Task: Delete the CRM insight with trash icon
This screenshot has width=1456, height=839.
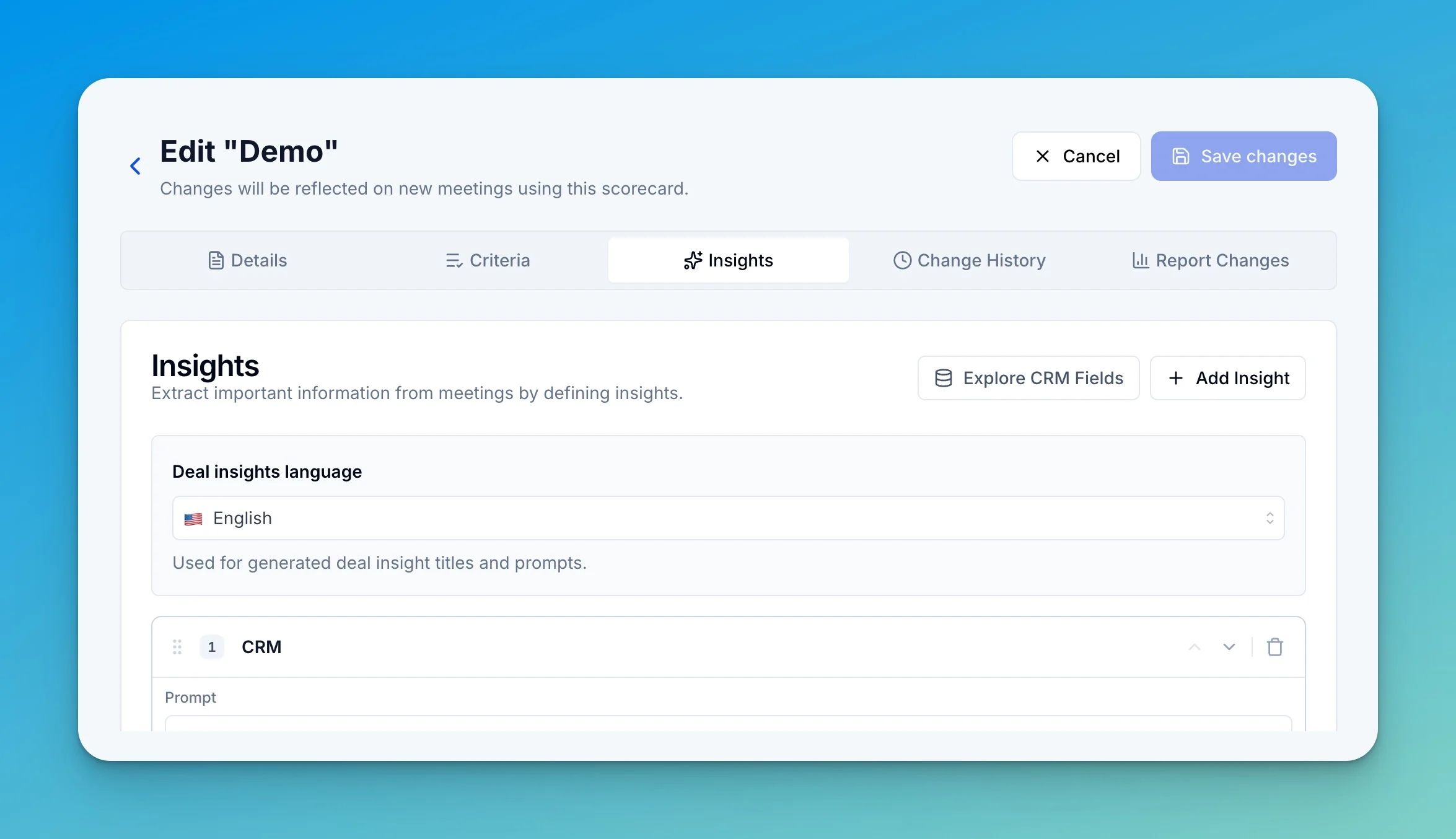Action: click(1275, 647)
